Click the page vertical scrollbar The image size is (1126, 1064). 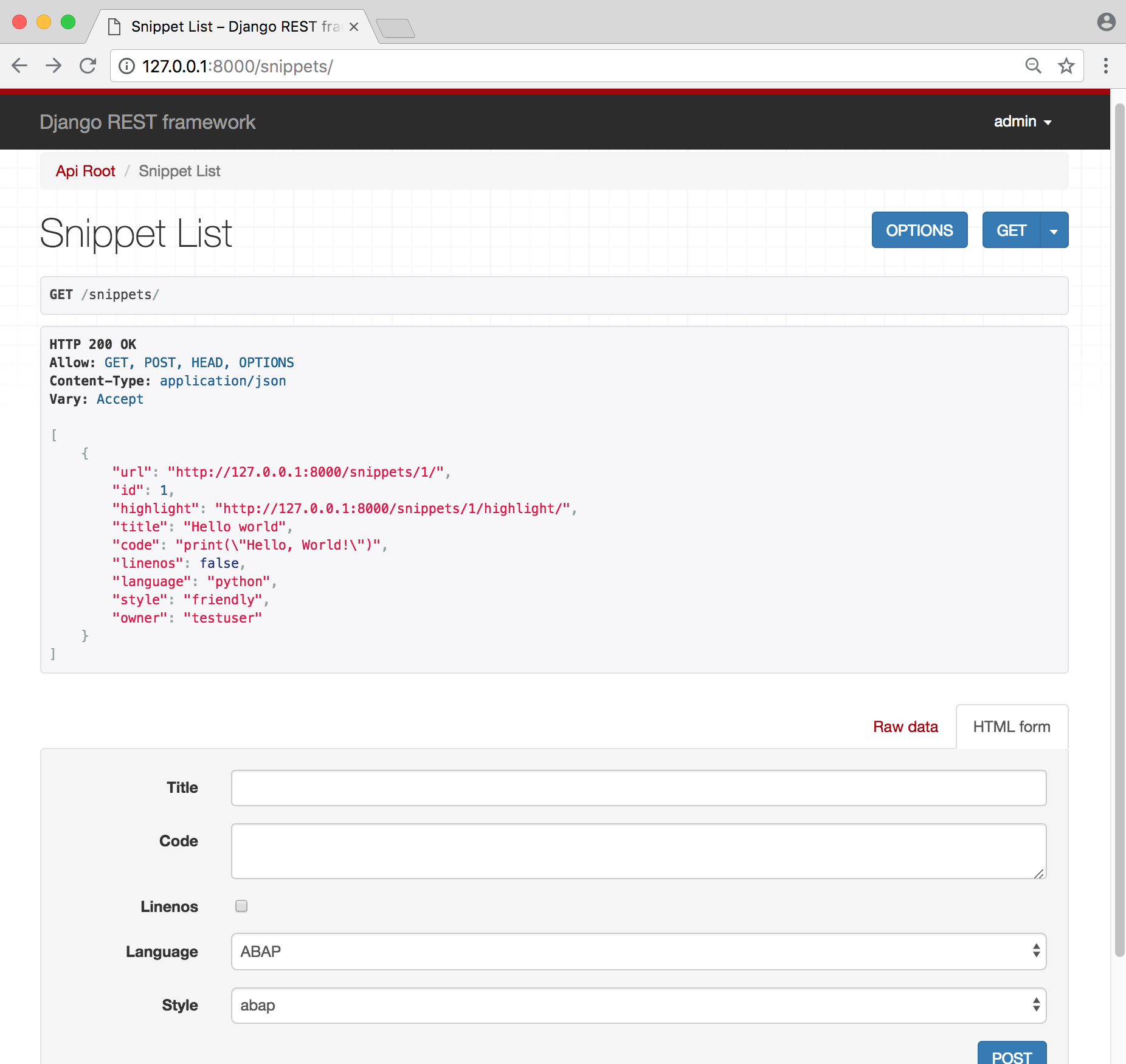pos(1119,529)
